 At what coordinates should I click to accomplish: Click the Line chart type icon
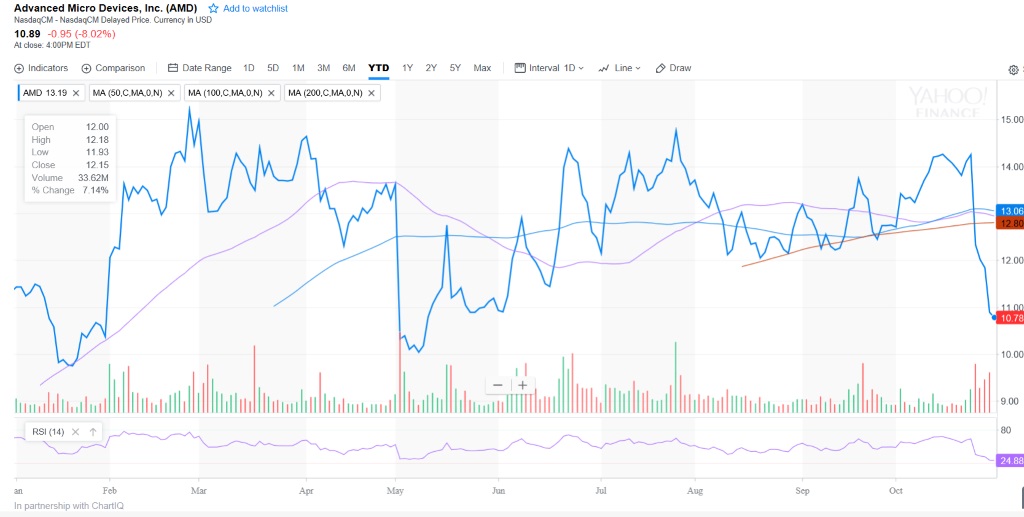pos(604,68)
